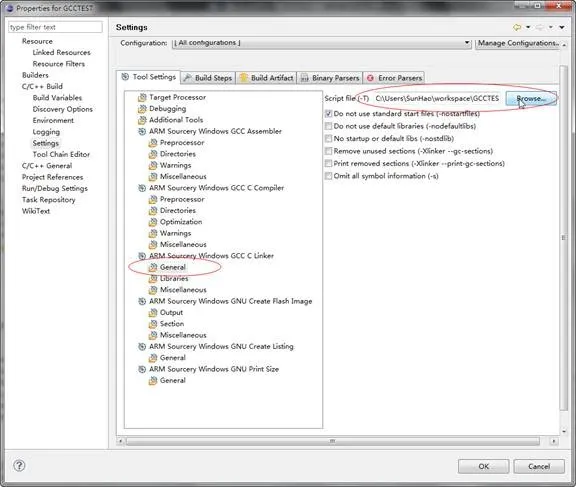Select the Additional Tools icon
Viewport: 576px width, 487px height.
(x=142, y=120)
